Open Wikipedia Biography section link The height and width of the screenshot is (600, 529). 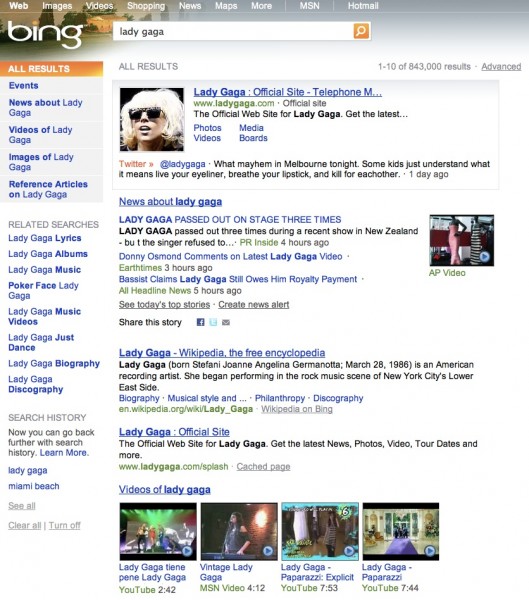tap(139, 398)
